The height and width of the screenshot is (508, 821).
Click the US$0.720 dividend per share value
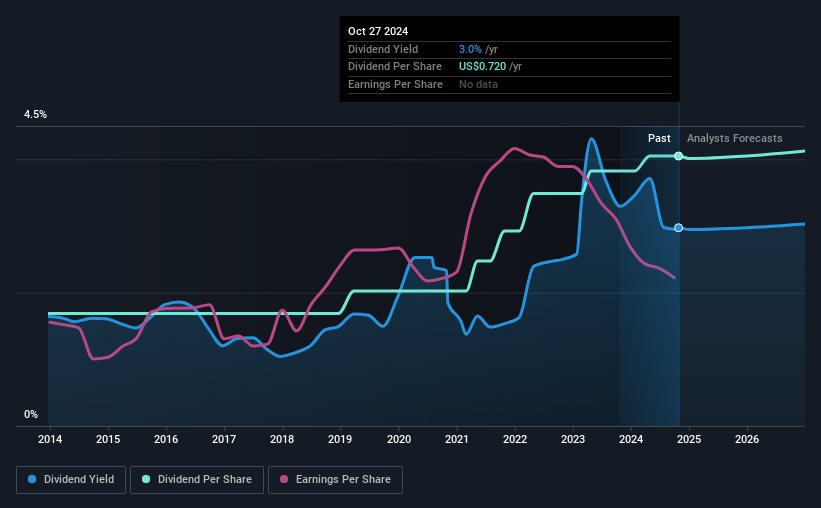[483, 67]
